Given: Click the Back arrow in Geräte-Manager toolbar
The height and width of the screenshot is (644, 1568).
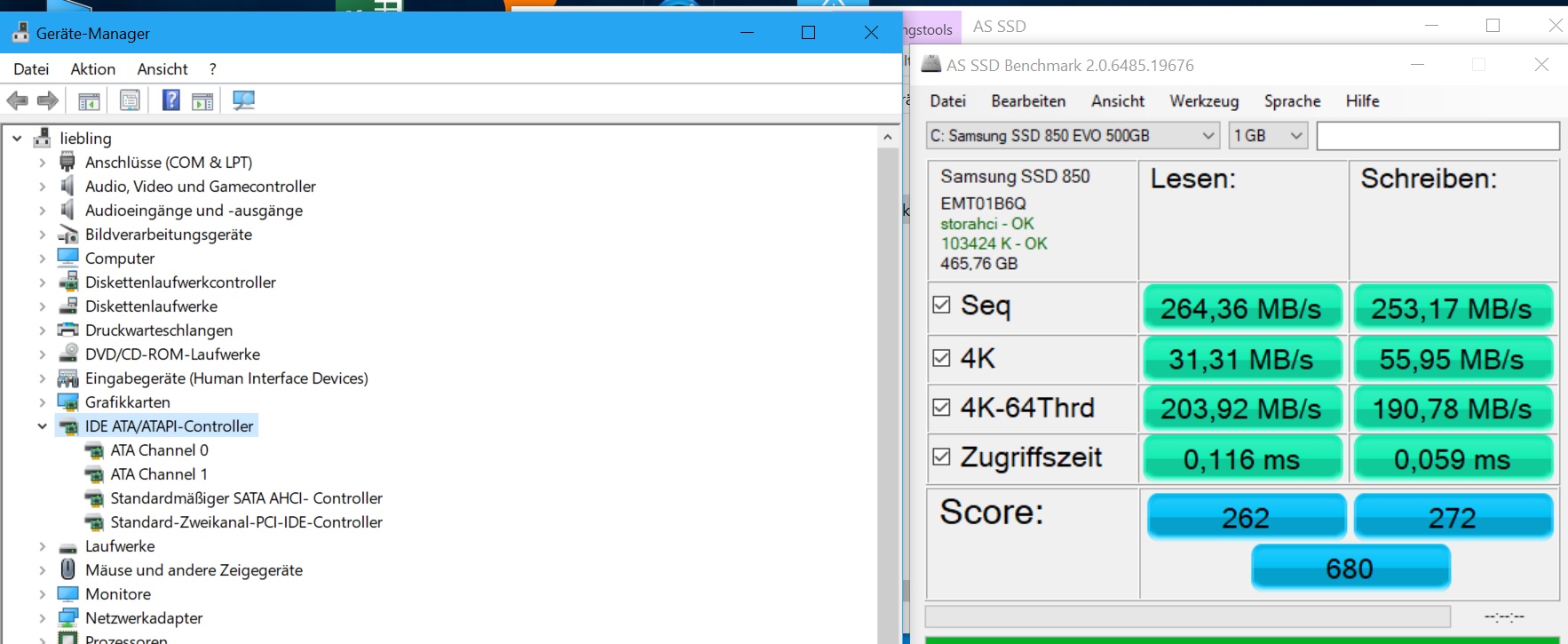Looking at the screenshot, I should tap(17, 100).
